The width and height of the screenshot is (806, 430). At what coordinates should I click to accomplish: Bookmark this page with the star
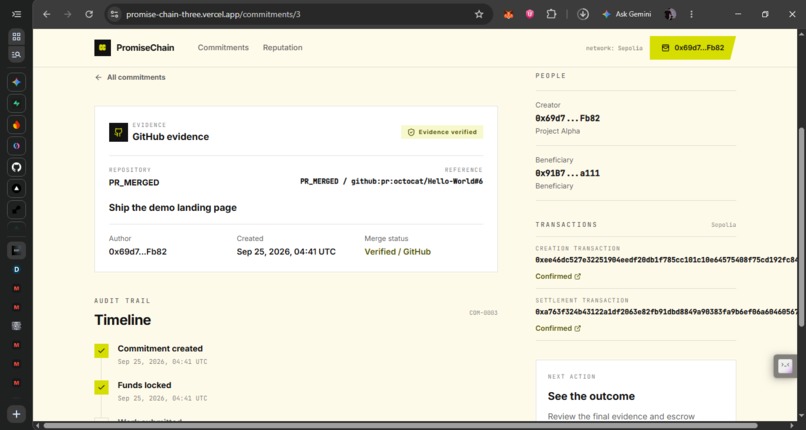pyautogui.click(x=479, y=14)
